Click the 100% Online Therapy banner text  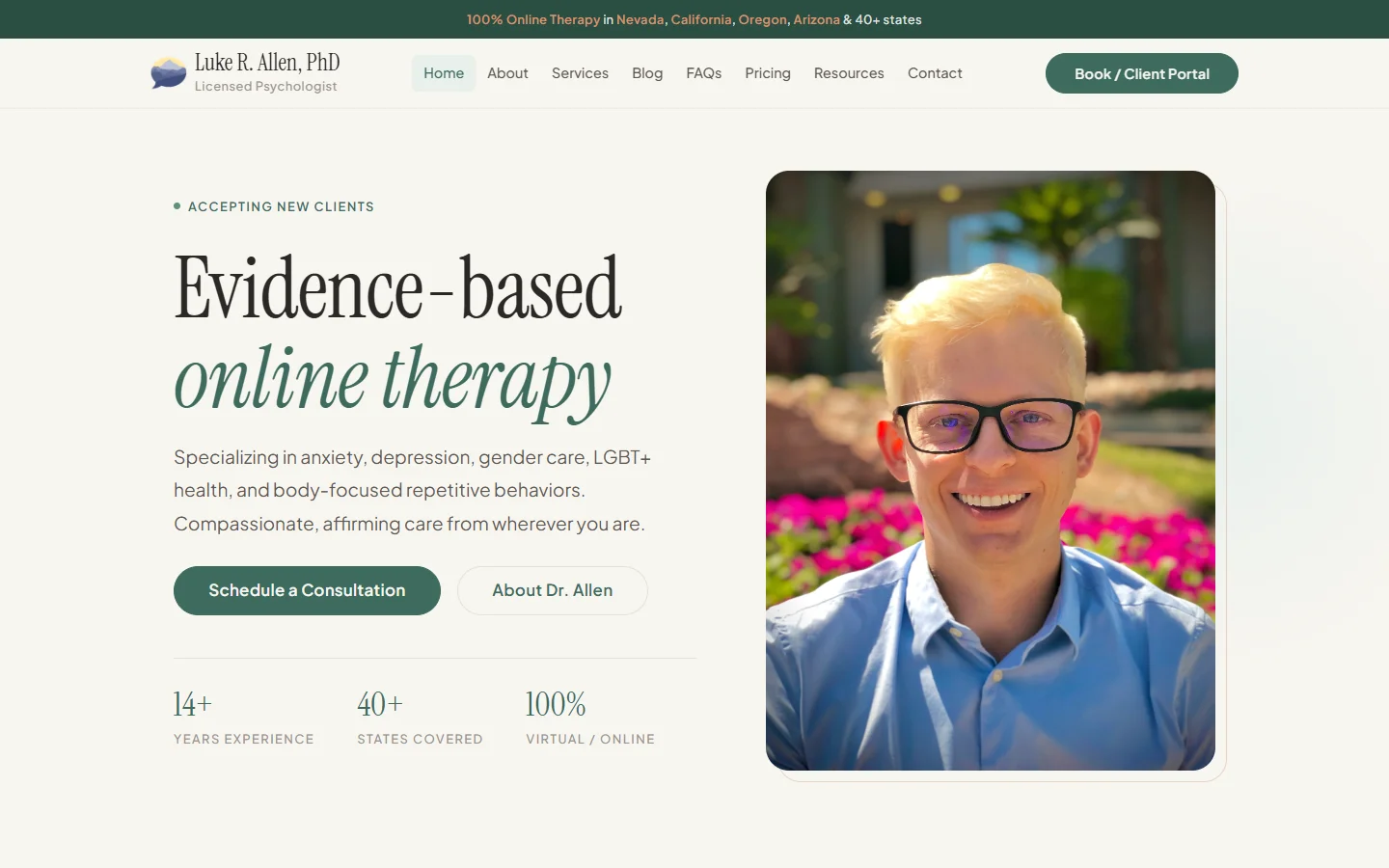coord(533,19)
